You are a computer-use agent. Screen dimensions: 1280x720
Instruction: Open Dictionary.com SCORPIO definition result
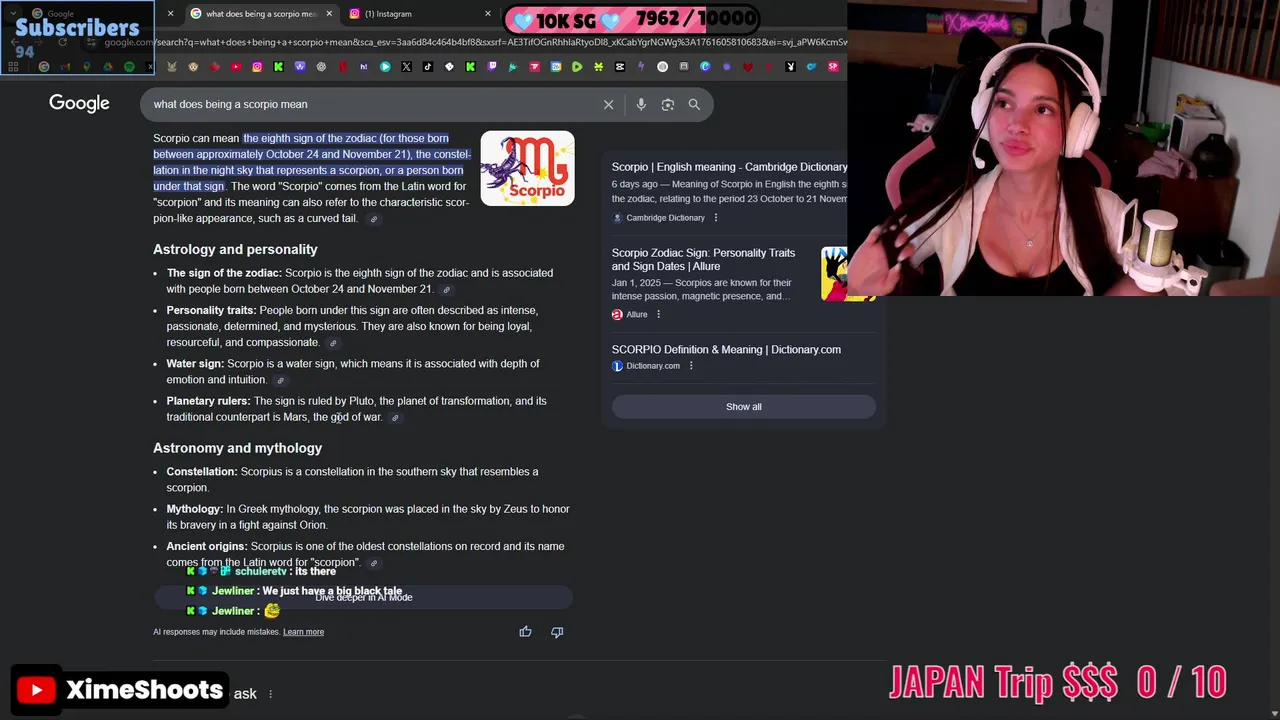coord(726,350)
